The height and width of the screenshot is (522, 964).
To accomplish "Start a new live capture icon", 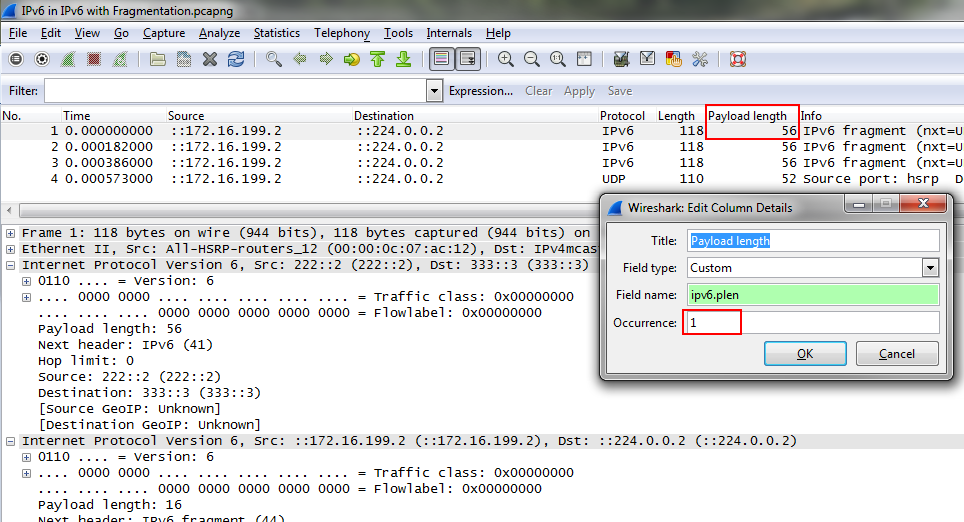I will (68, 59).
